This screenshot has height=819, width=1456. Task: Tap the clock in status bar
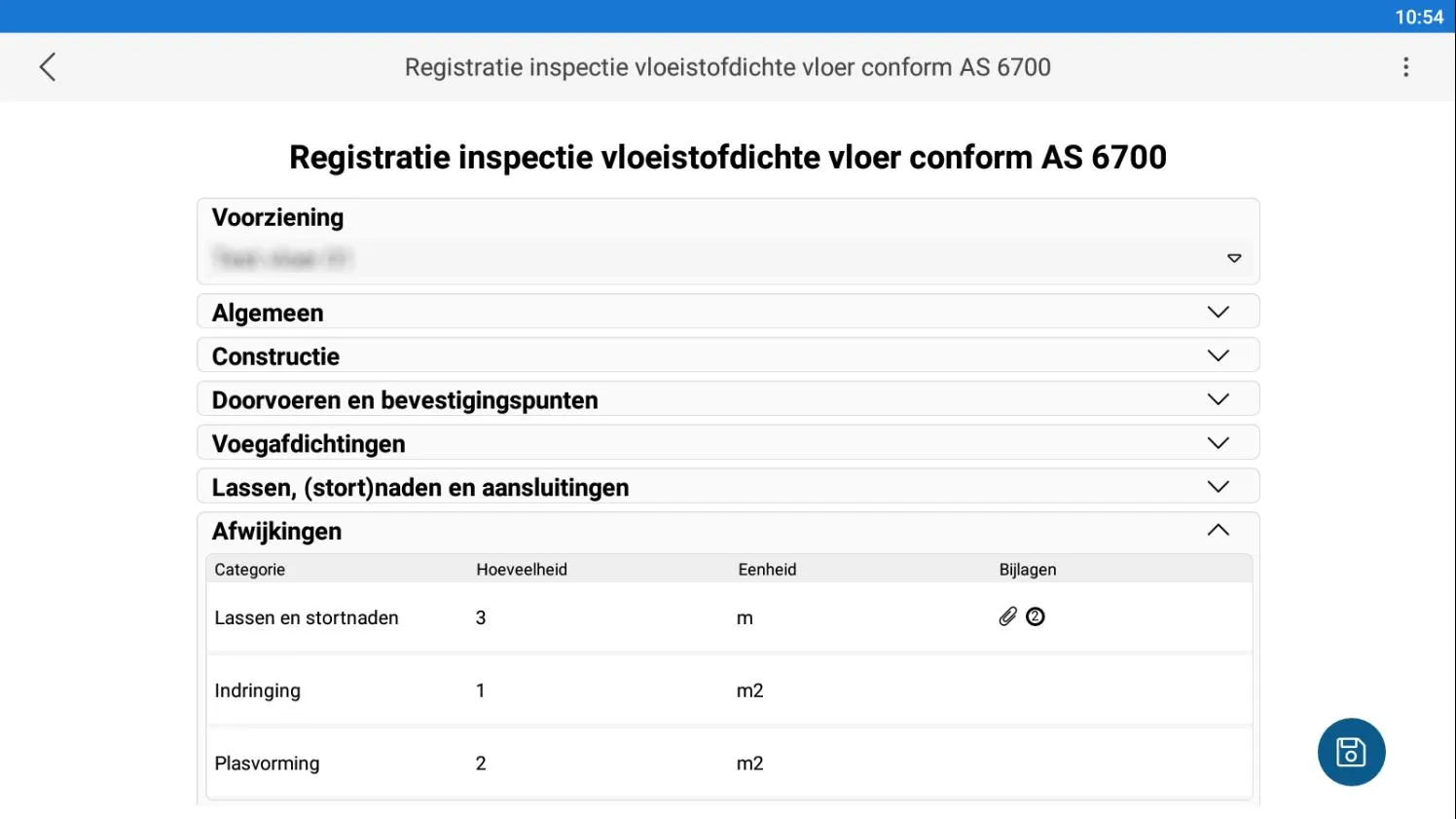tap(1419, 17)
